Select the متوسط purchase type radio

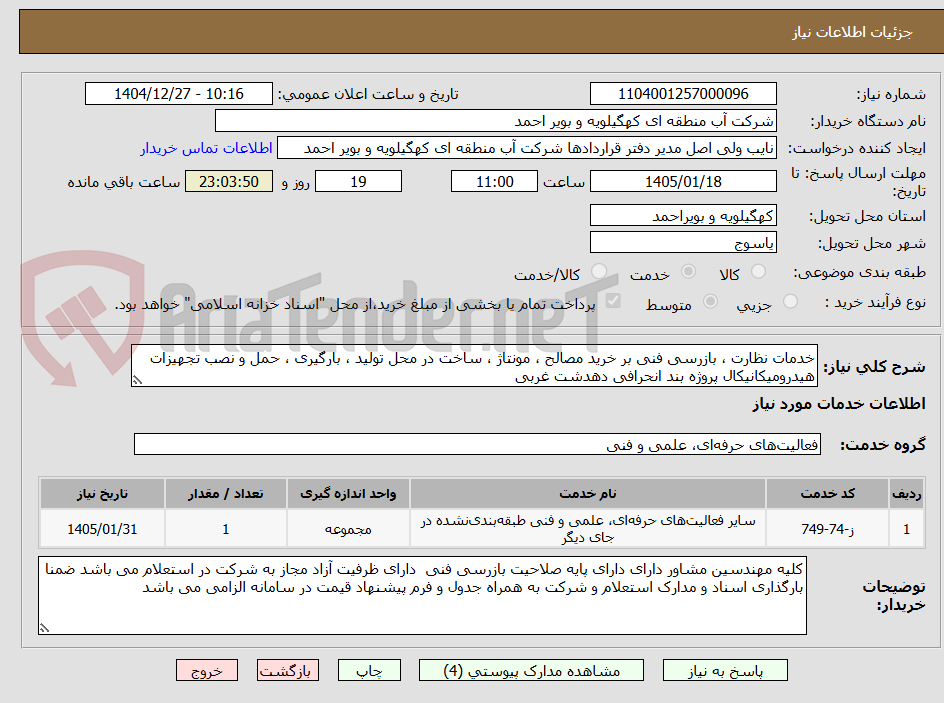(710, 302)
